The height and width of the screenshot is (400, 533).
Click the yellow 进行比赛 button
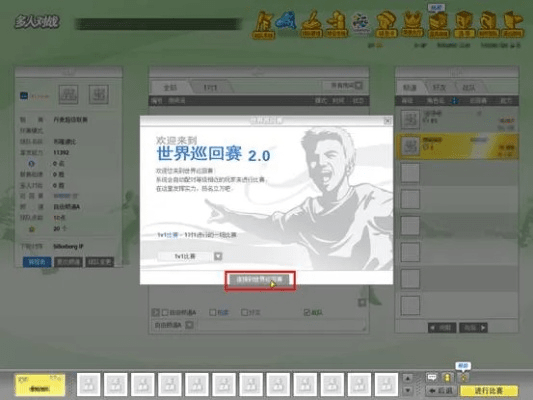(488, 391)
